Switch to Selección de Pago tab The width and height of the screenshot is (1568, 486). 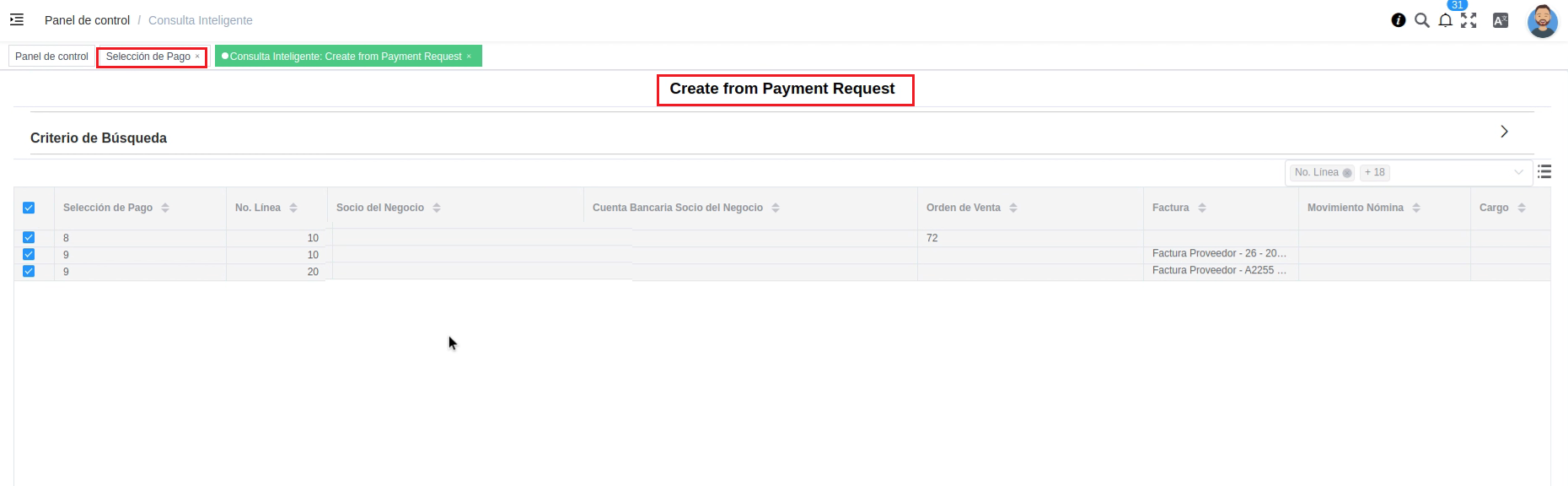pyautogui.click(x=148, y=57)
